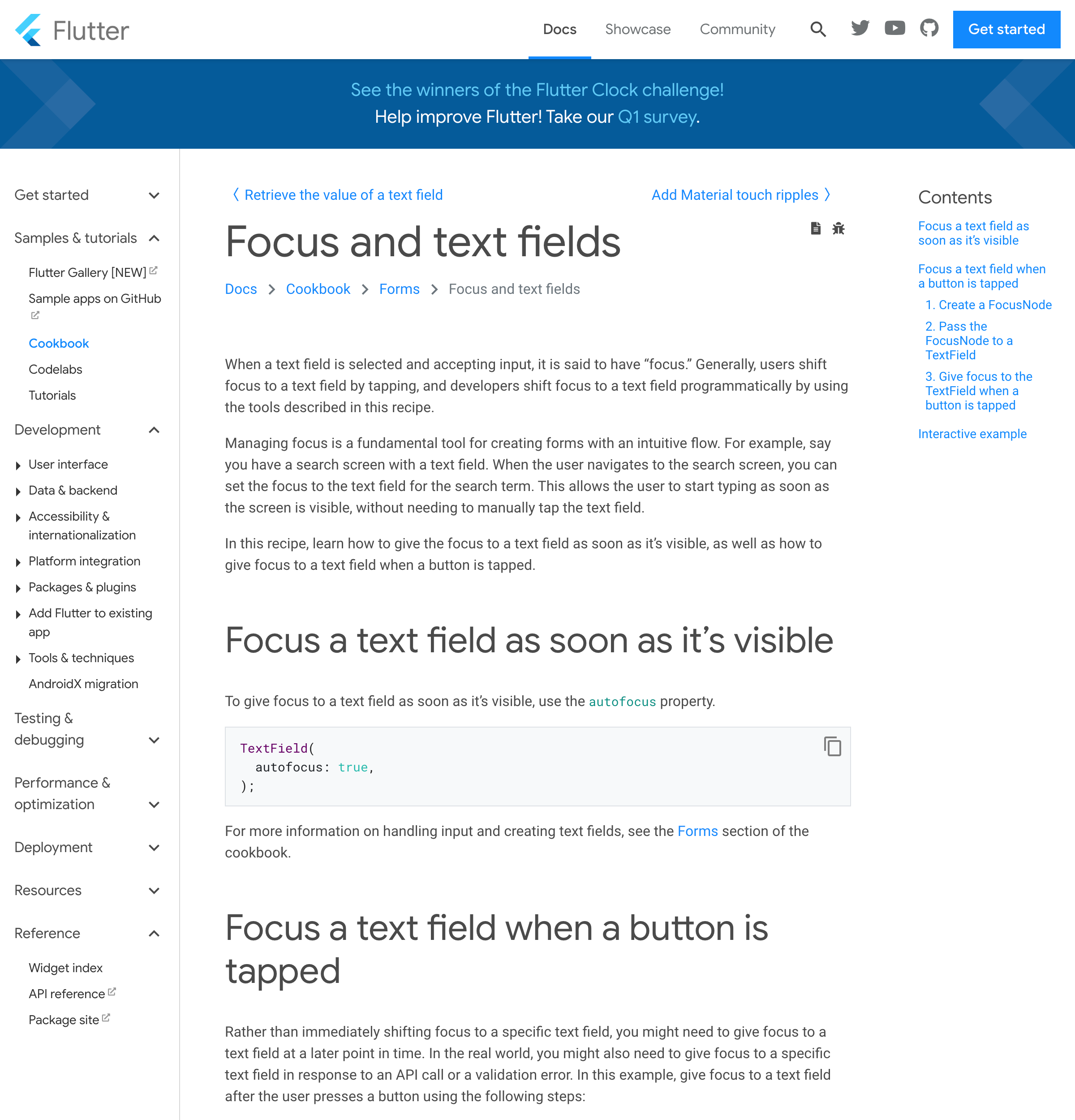Viewport: 1075px width, 1120px height.
Task: Collapse the Samples & tutorials section
Action: (x=154, y=238)
